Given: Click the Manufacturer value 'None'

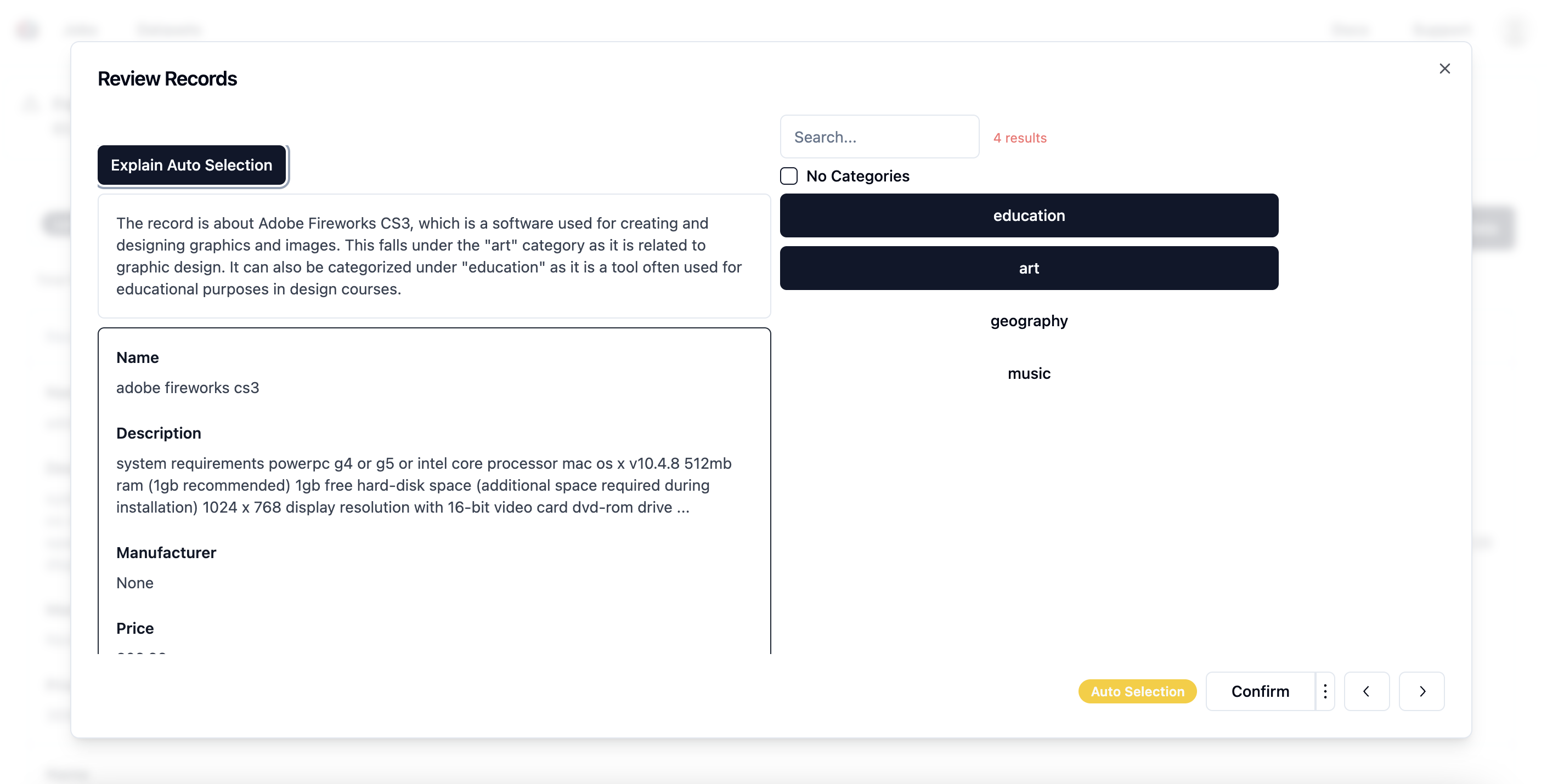Looking at the screenshot, I should click(134, 583).
